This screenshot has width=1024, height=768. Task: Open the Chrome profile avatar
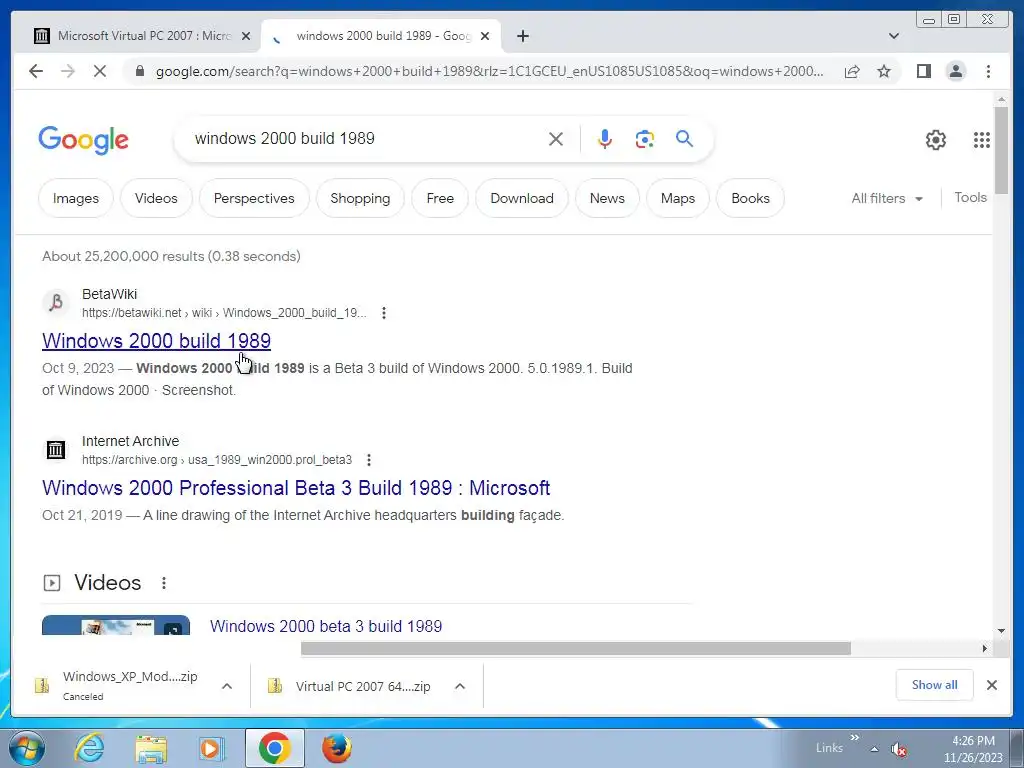955,71
